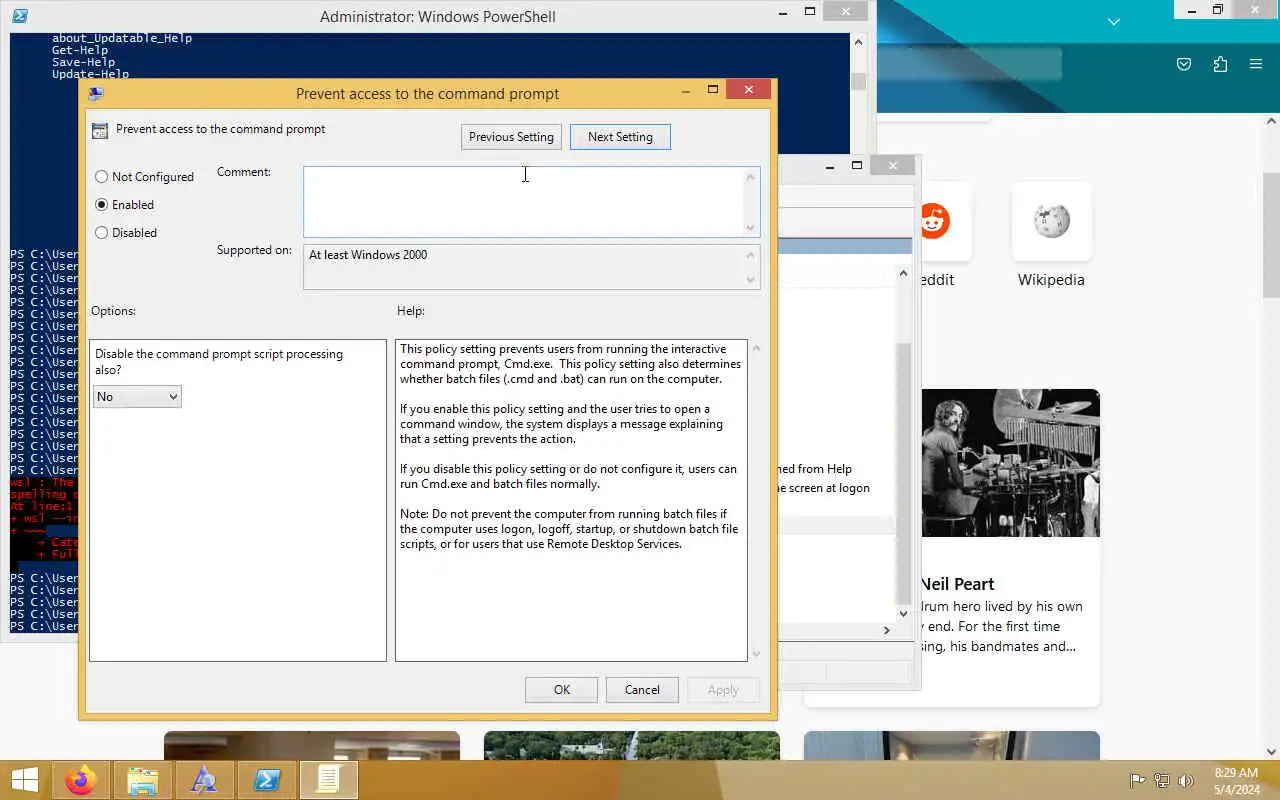This screenshot has height=800, width=1280.
Task: Open the script processing dropdown showing No
Action: 137,397
